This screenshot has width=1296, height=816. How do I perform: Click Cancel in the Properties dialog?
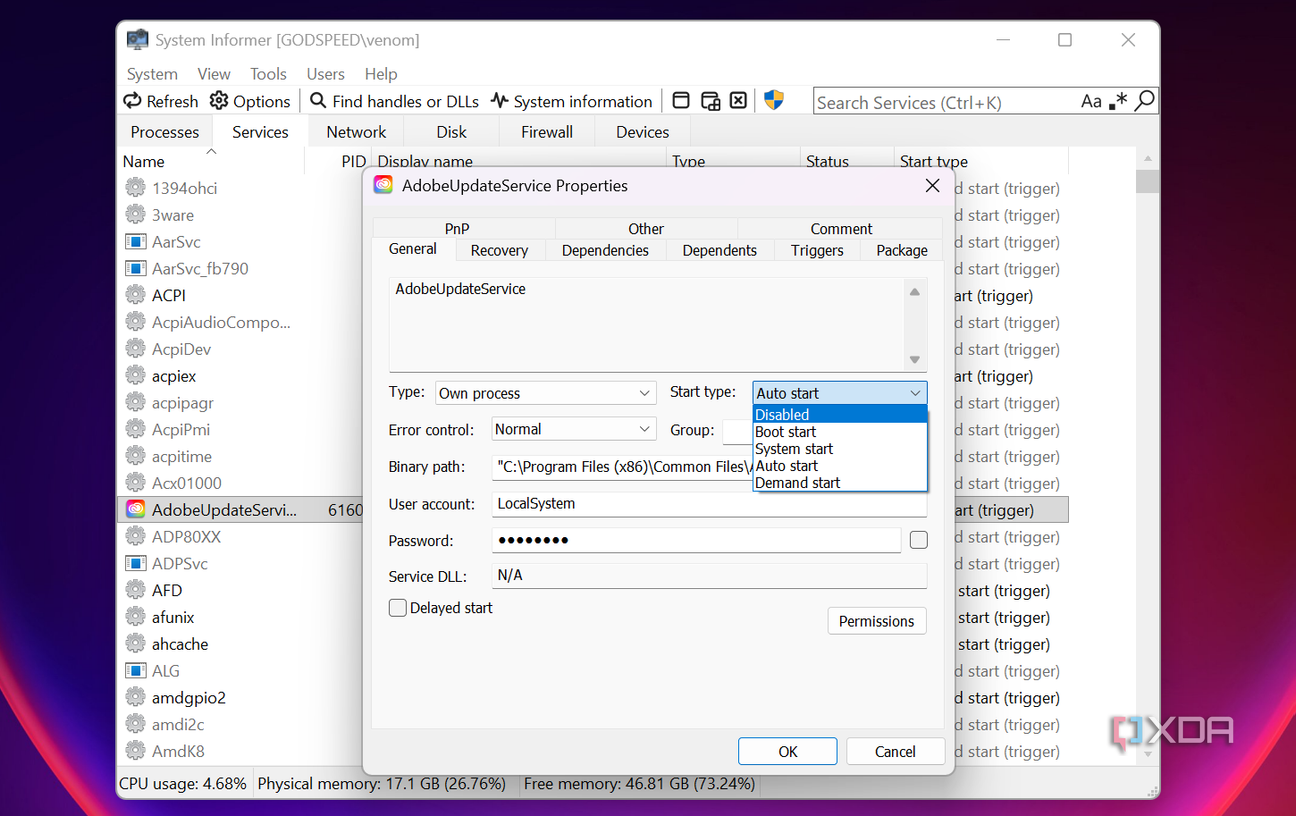click(895, 751)
